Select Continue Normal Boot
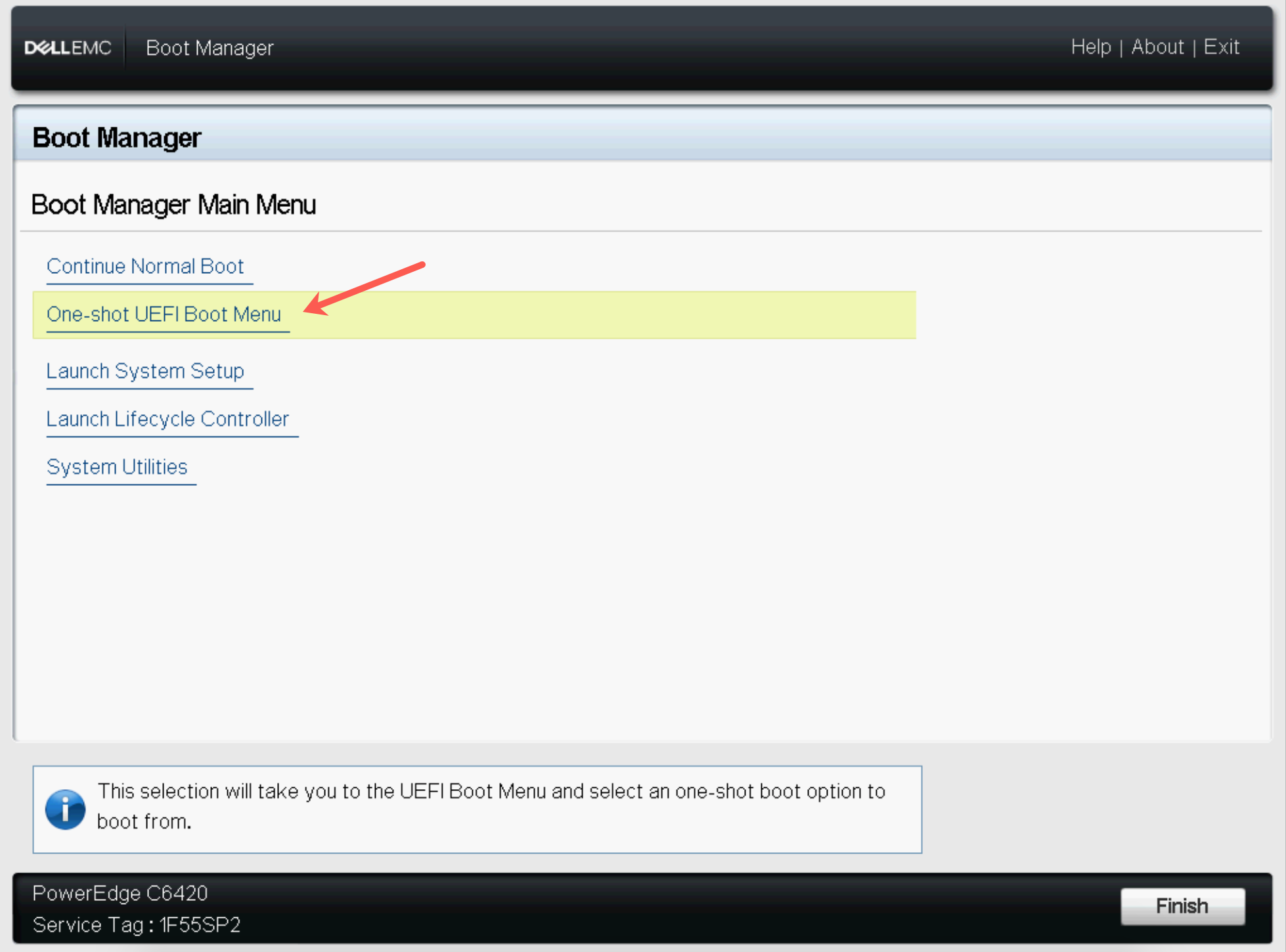 coord(145,267)
